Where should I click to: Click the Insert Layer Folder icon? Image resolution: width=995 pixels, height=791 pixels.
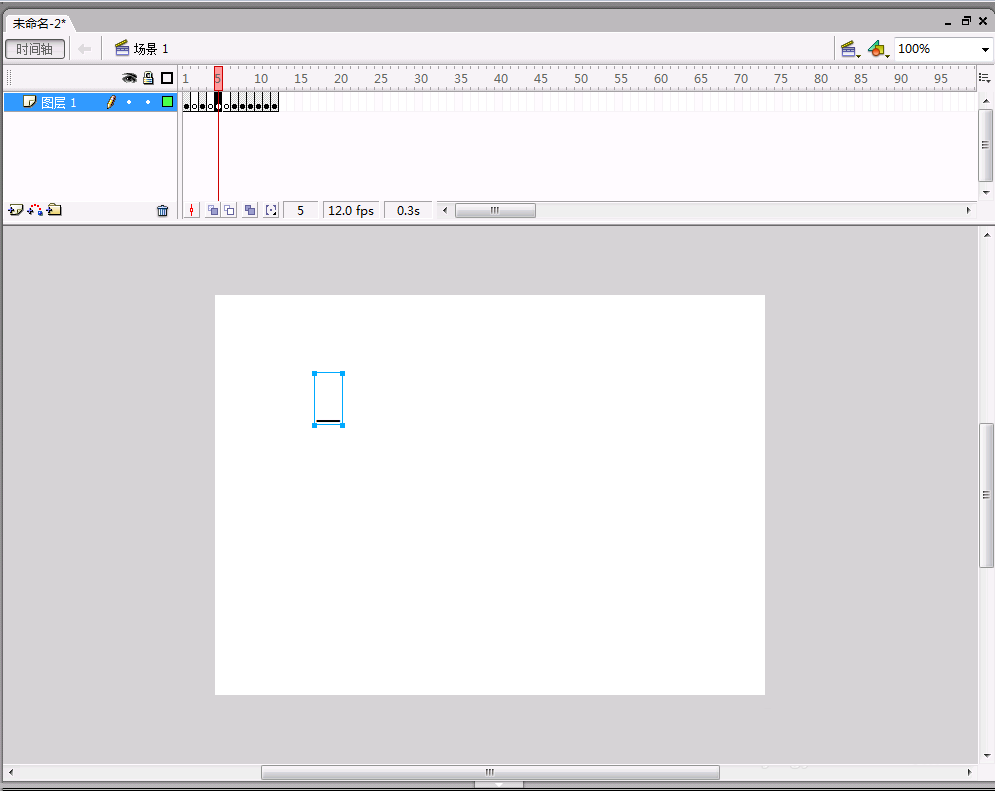tap(54, 210)
